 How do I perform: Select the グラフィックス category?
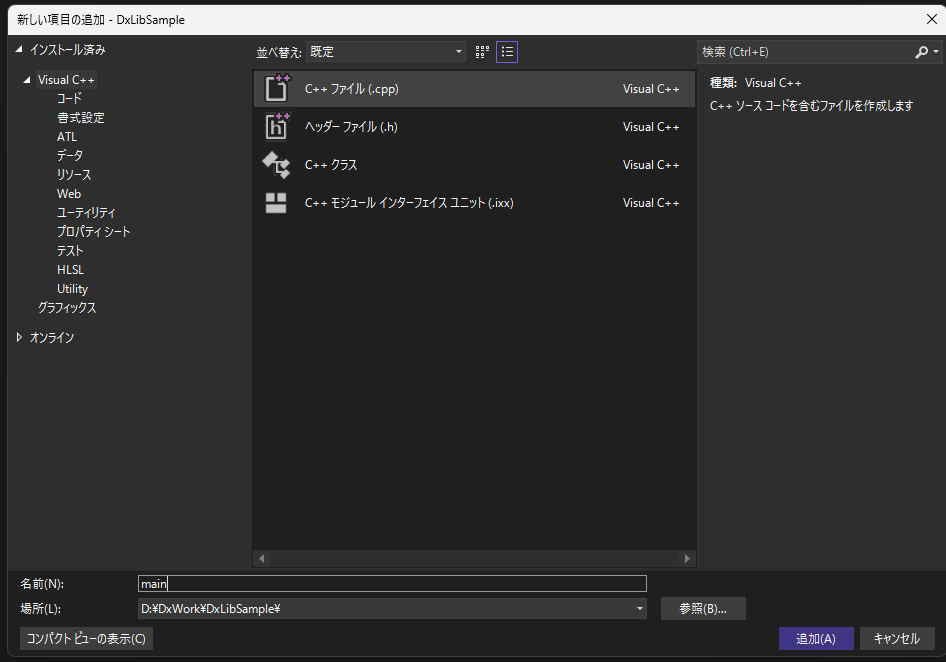coord(67,308)
